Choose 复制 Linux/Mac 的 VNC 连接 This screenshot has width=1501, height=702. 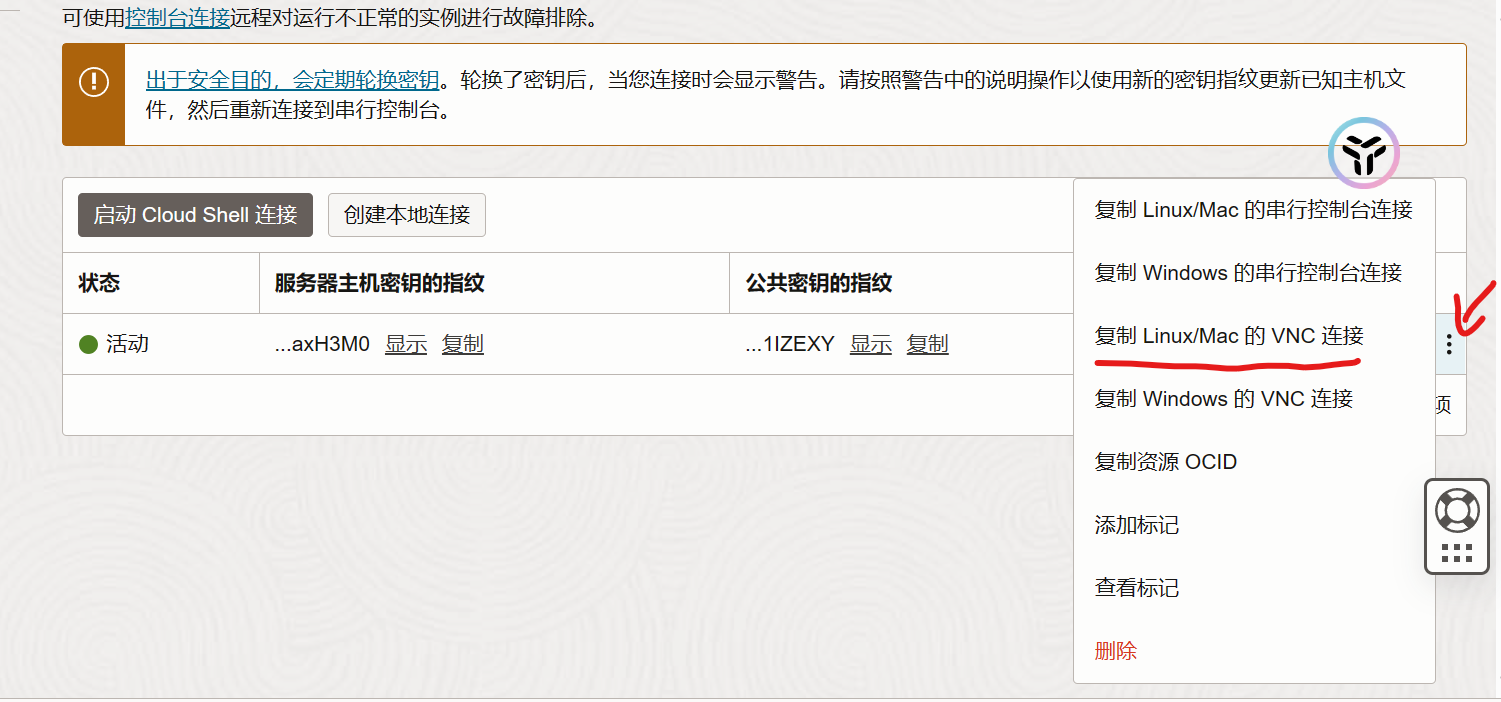click(1229, 336)
